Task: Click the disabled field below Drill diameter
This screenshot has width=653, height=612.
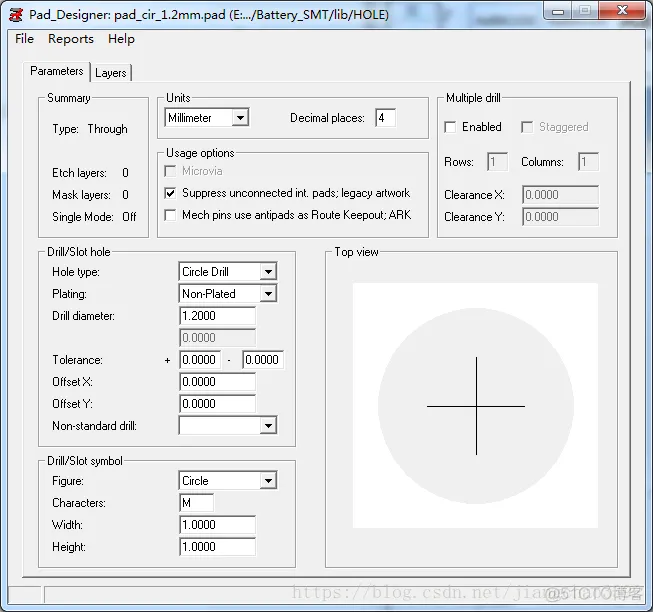Action: coord(217,338)
